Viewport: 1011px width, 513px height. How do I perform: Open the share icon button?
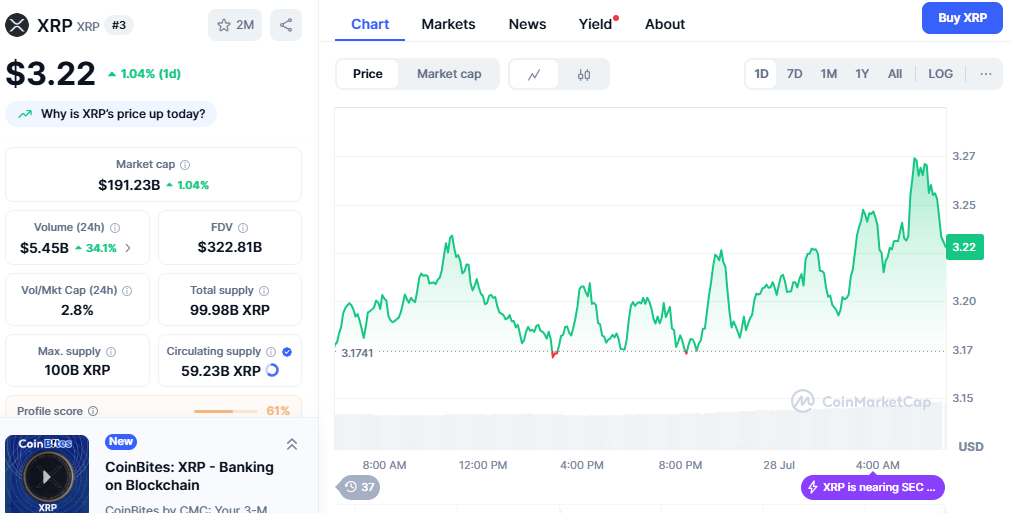tap(286, 25)
